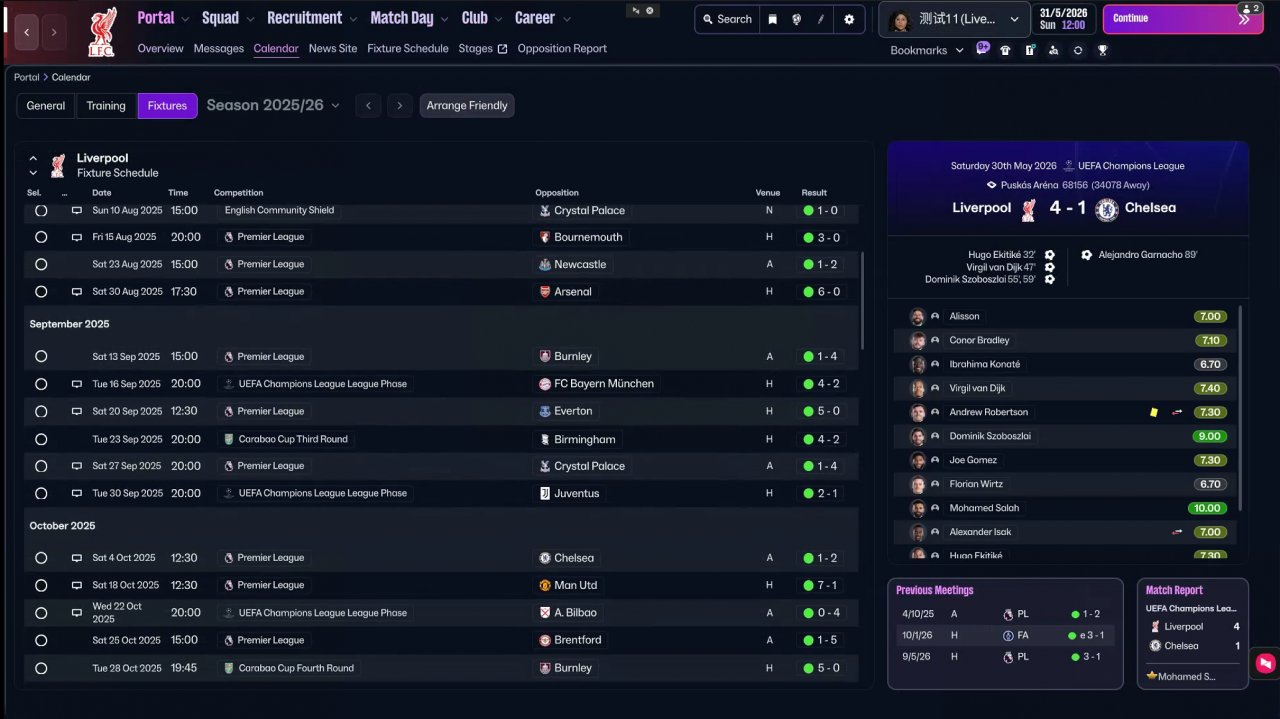Switch to the Overview tab
This screenshot has height=719, width=1280.
click(160, 48)
